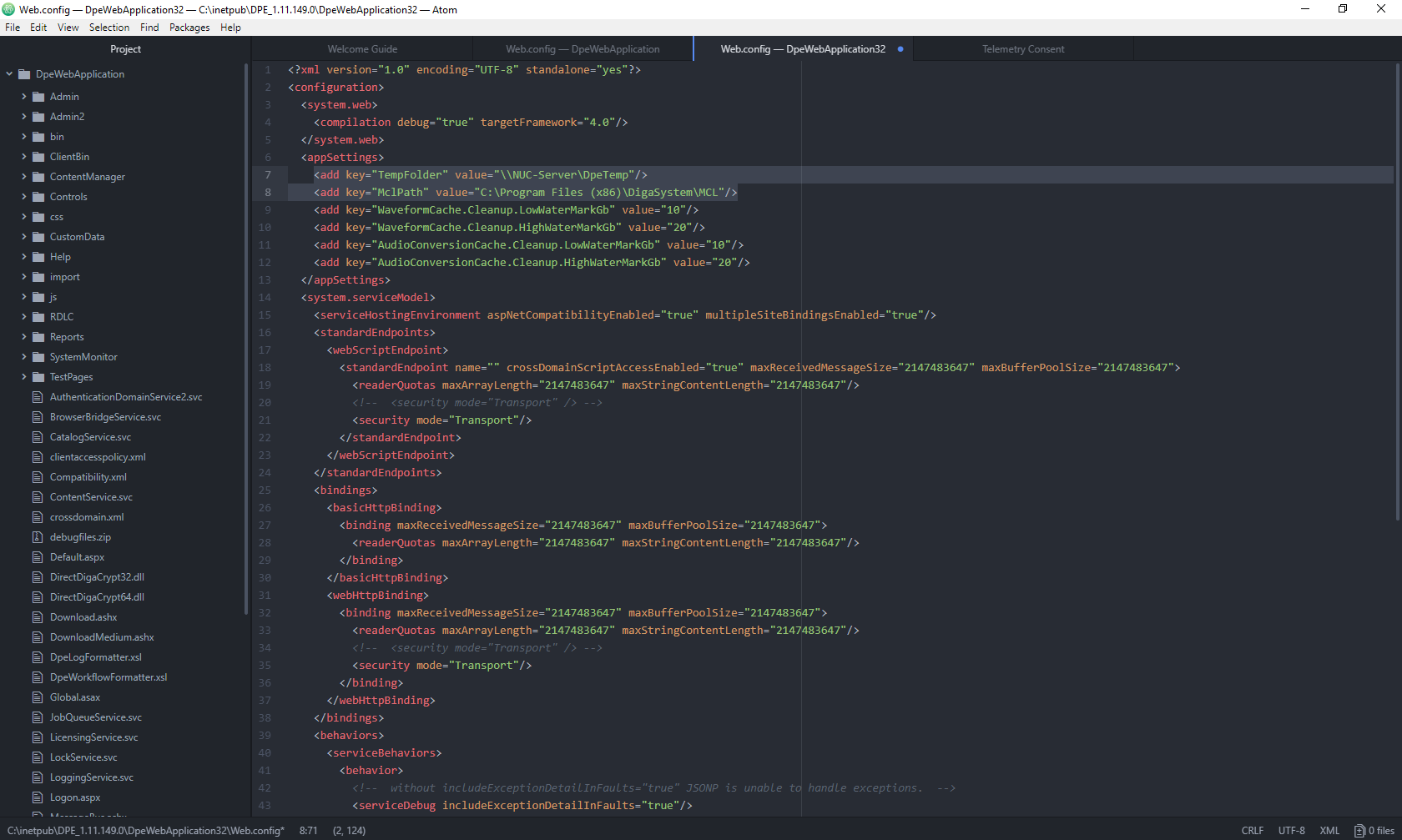Expand the ClientBin folder
The height and width of the screenshot is (840, 1402).
23,157
